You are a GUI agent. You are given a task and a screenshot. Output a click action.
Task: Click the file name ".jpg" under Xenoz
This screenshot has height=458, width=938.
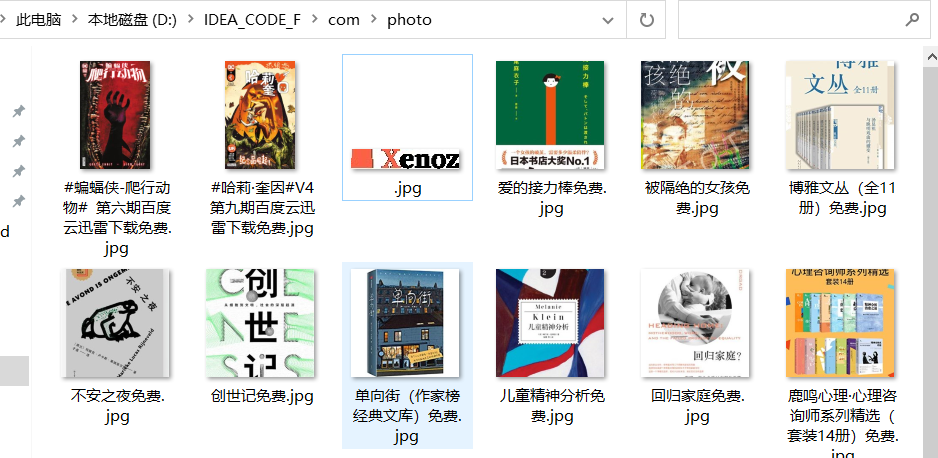[407, 188]
